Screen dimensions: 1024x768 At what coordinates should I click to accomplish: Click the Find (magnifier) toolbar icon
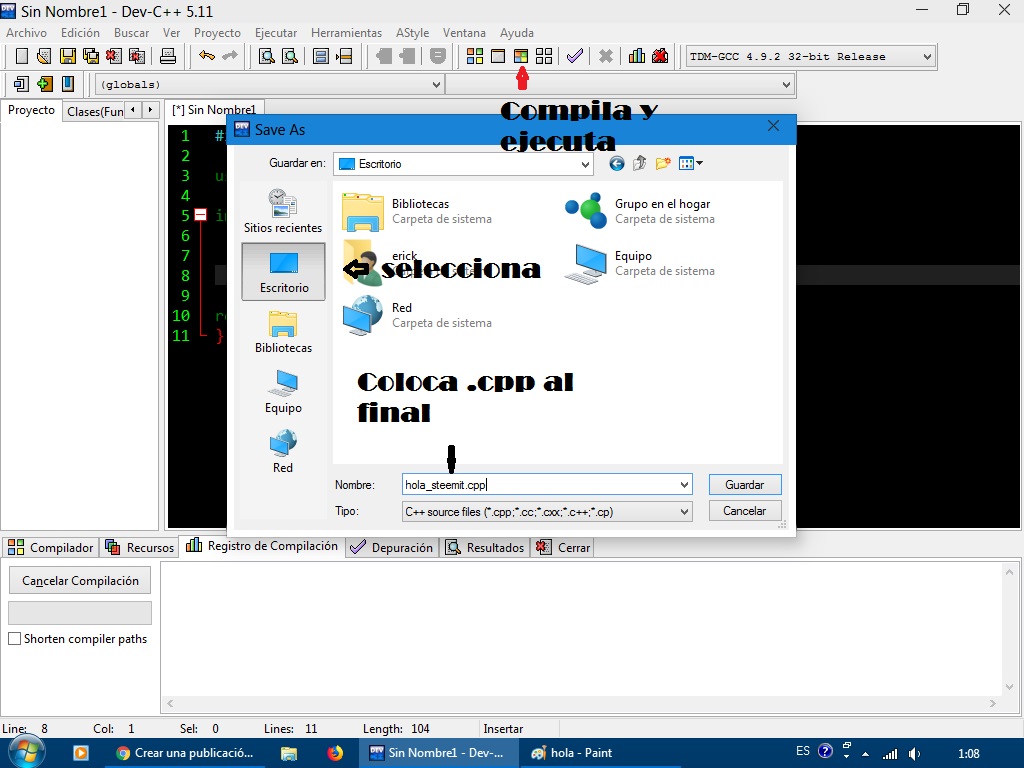(x=266, y=56)
